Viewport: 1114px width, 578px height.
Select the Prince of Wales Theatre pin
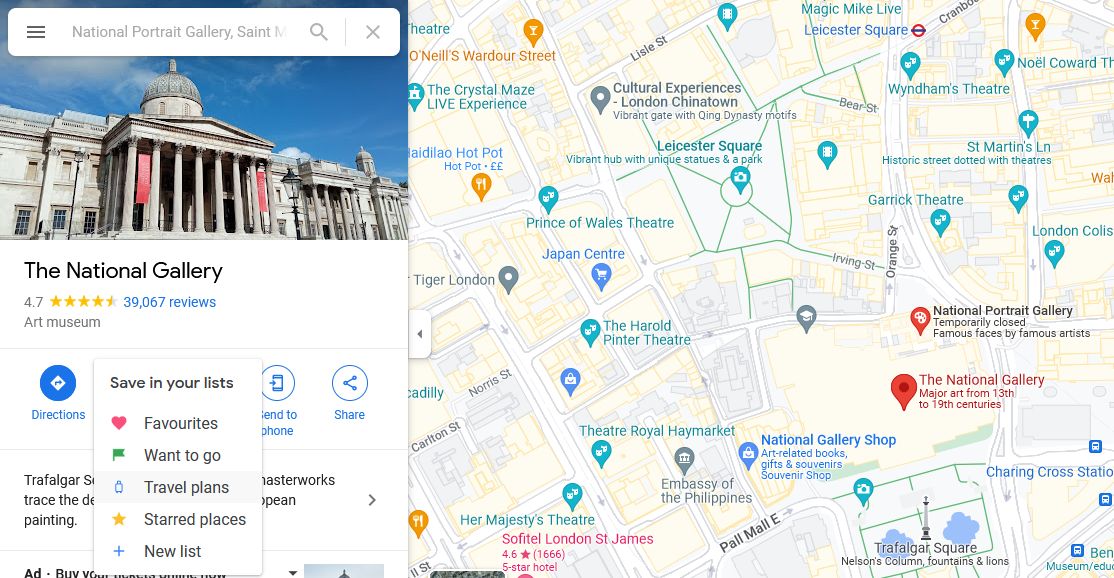tap(548, 199)
